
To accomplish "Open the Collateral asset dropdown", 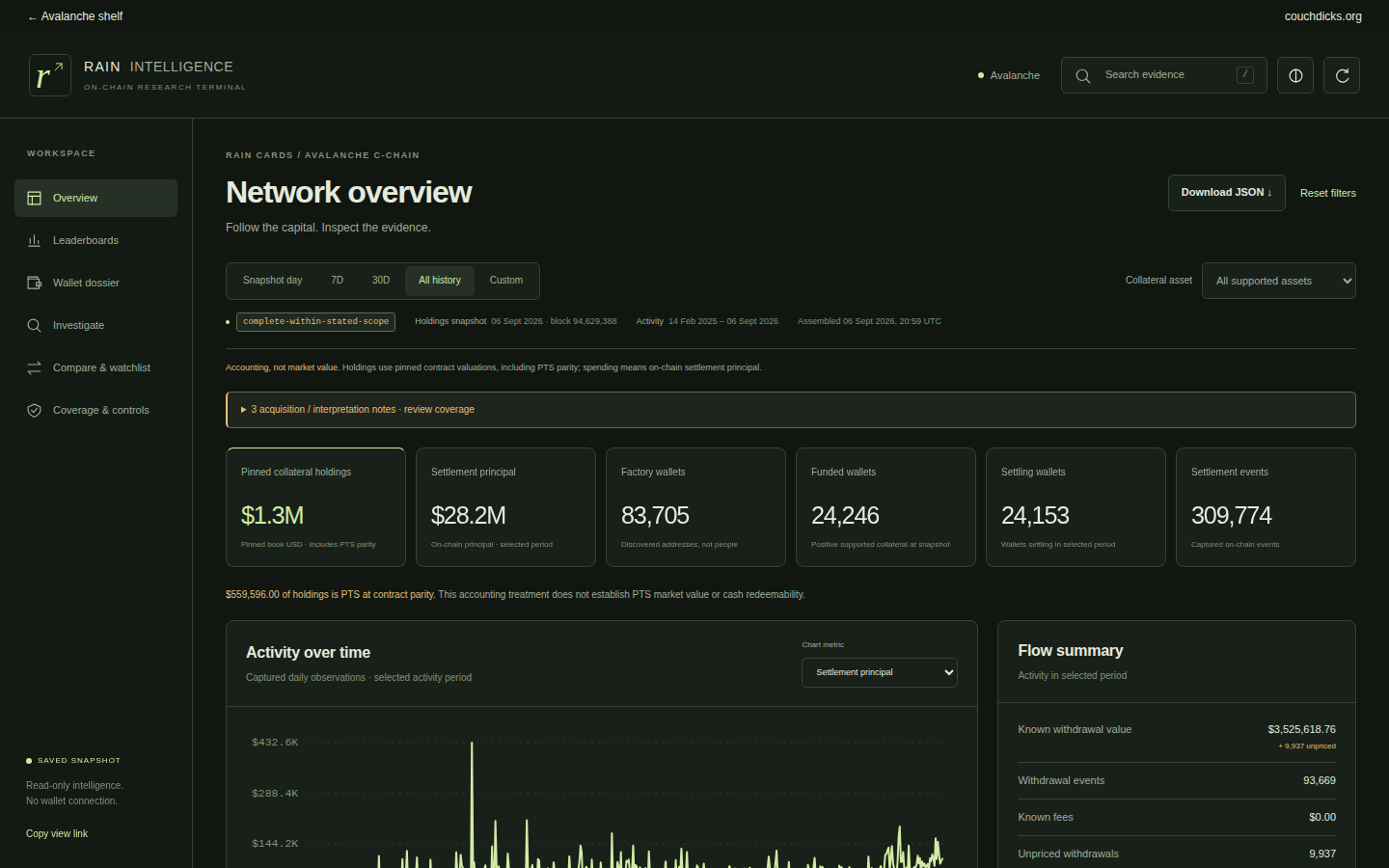I will pyautogui.click(x=1278, y=281).
